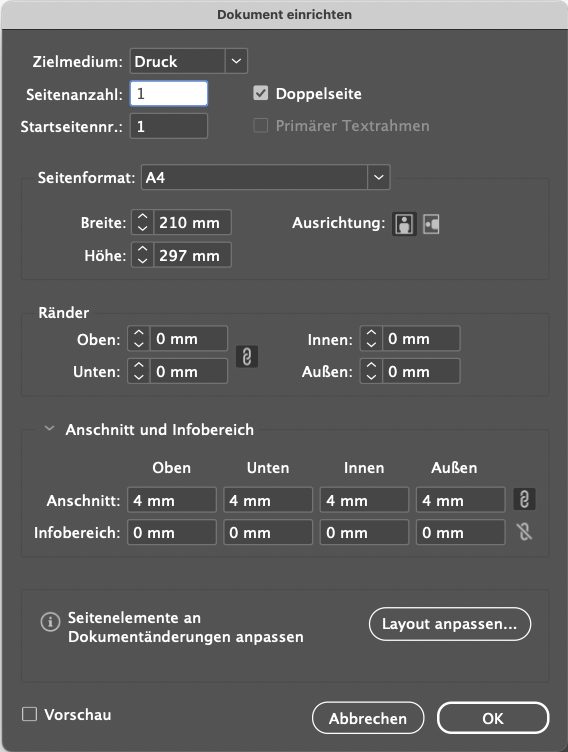Click Anschnitt Oben 4 mm field
Screen dimensions: 568x752
[x=172, y=500]
